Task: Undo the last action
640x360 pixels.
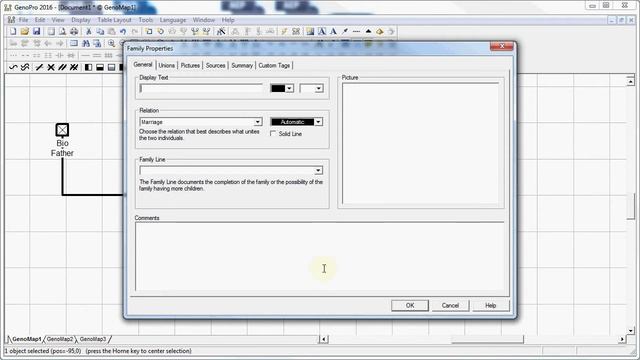Action: coord(123,31)
